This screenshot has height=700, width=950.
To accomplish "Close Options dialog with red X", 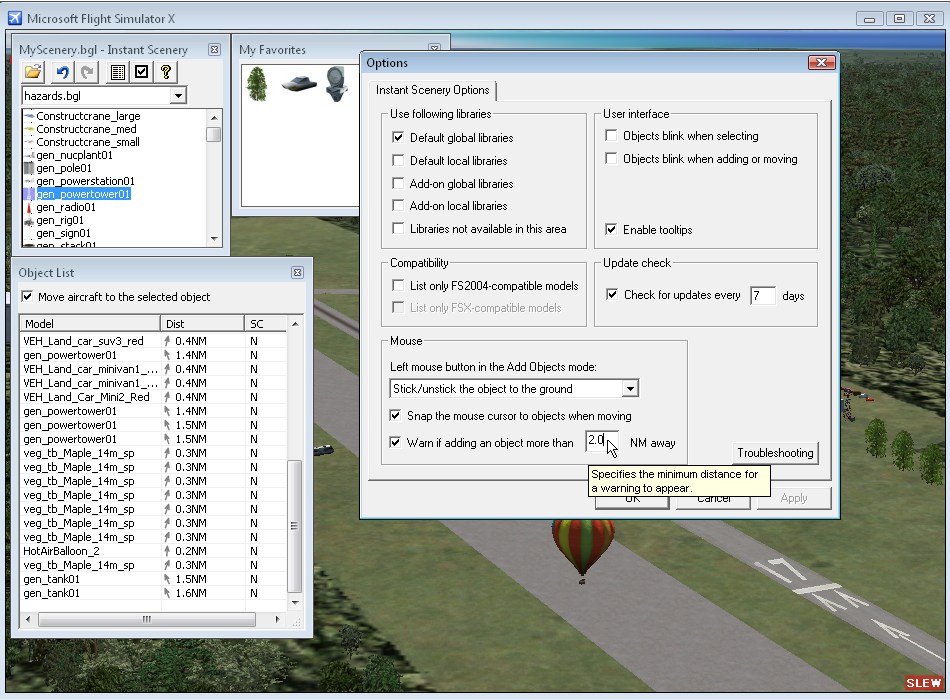I will tap(822, 62).
